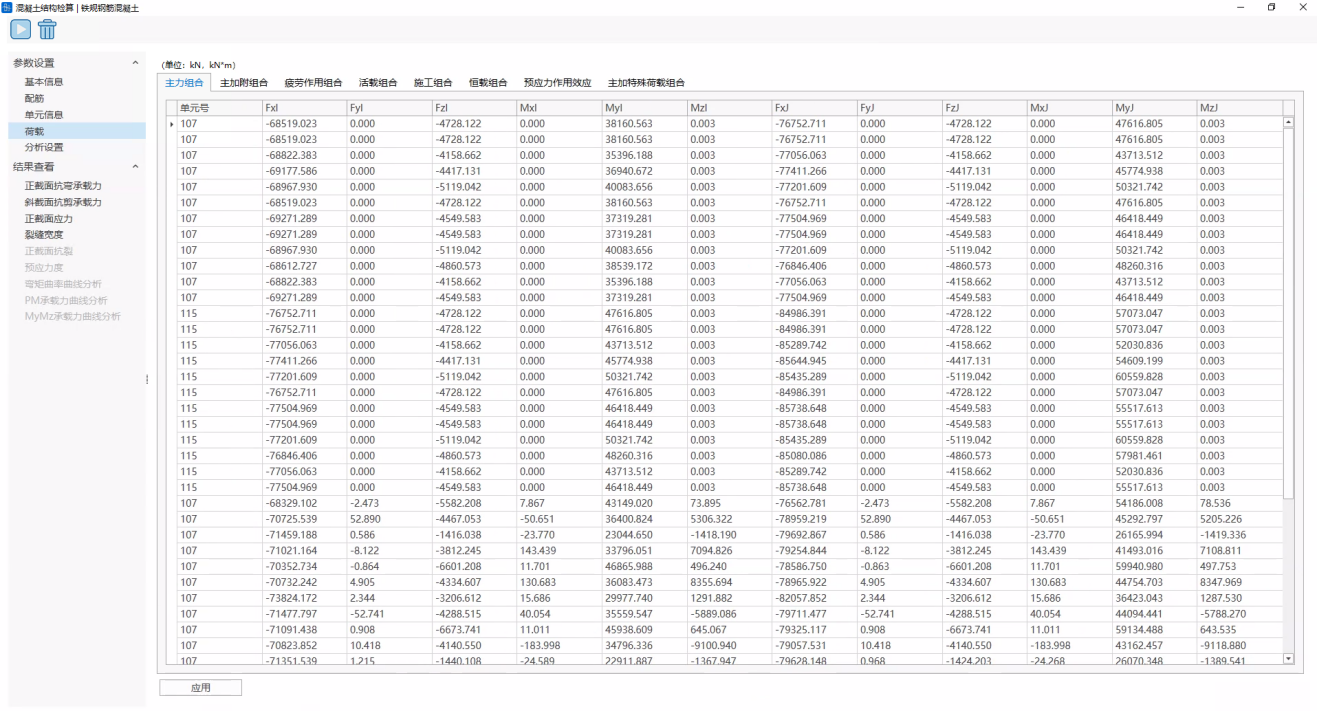1317x711 pixels.
Task: Click cell -68329.102 in the FxI column
Action: pyautogui.click(x=304, y=503)
